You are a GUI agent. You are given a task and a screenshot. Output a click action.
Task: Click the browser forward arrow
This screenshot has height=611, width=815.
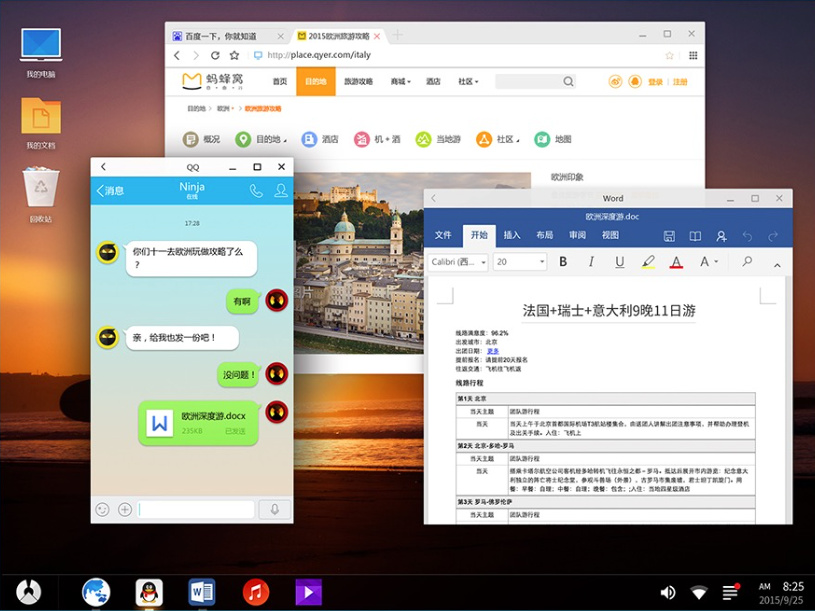click(x=196, y=55)
